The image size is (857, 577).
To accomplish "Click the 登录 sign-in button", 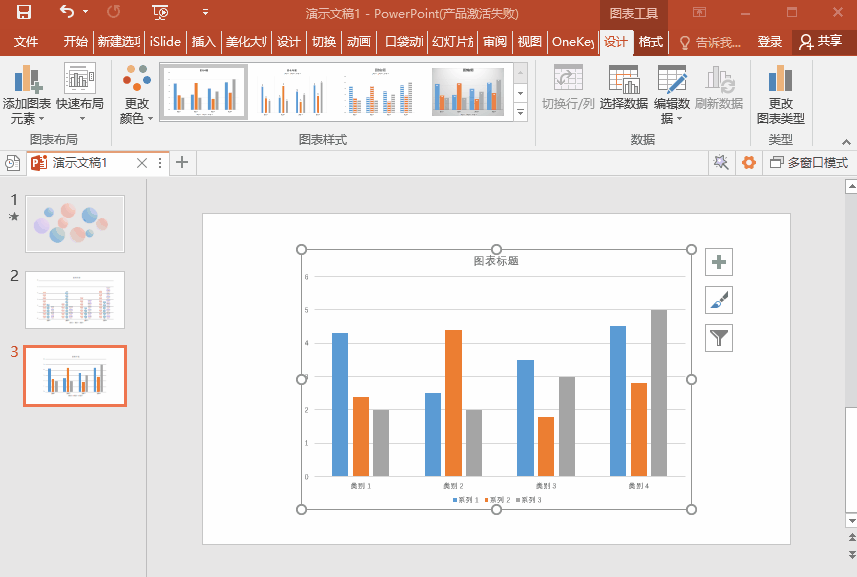I will (x=770, y=42).
